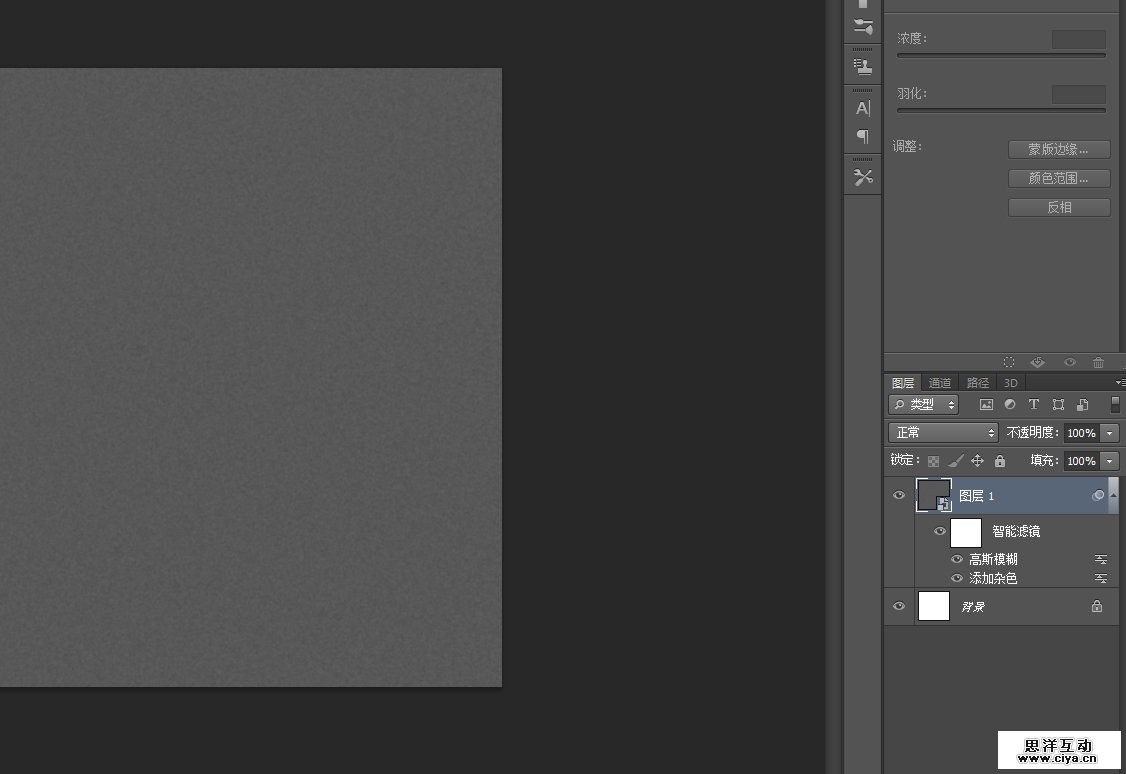Screen dimensions: 1126x774
Task: Toggle visibility of 添加杂色 filter
Action: pyautogui.click(x=957, y=578)
